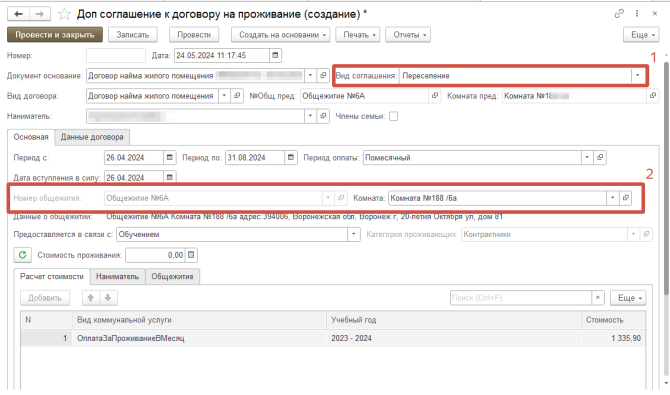Expand Вид соглашения dropdown
Viewport: 670px width, 395px height.
tap(638, 76)
